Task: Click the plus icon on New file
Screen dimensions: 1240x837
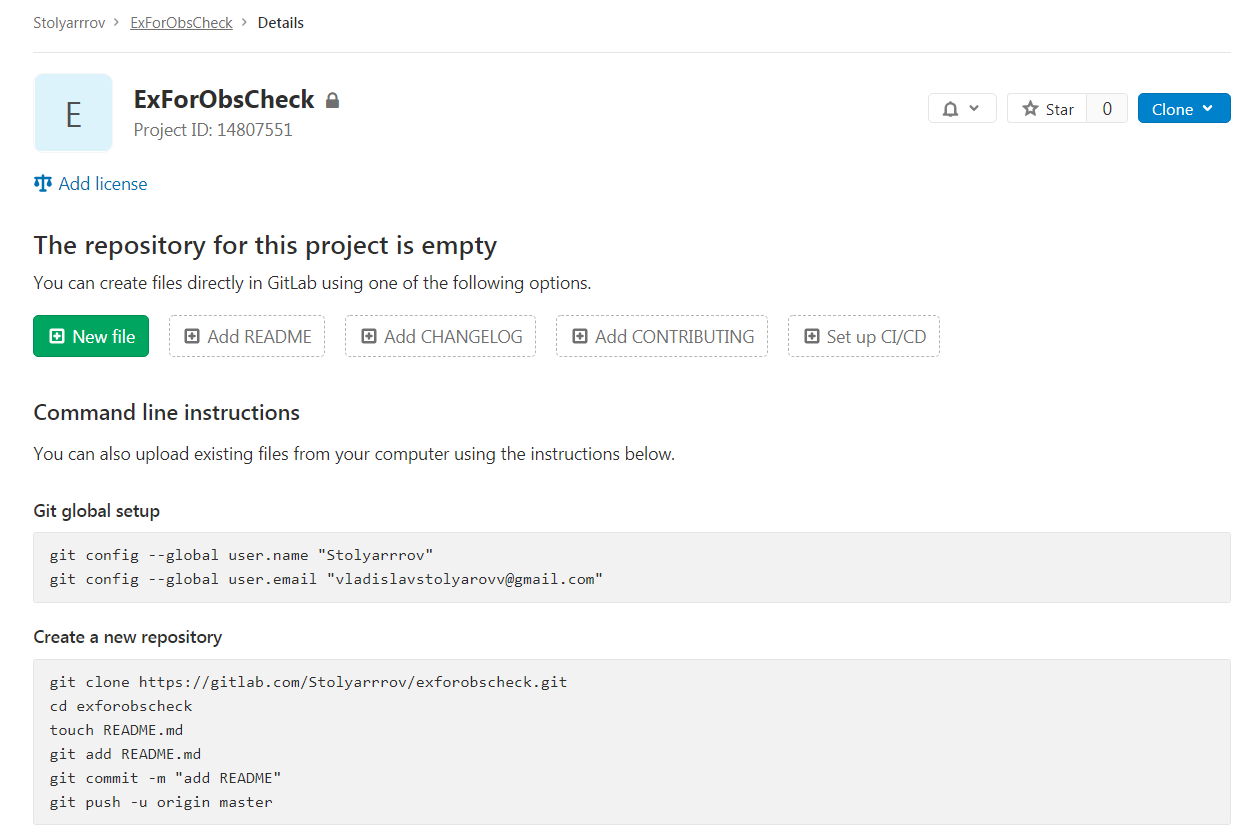Action: pos(57,337)
